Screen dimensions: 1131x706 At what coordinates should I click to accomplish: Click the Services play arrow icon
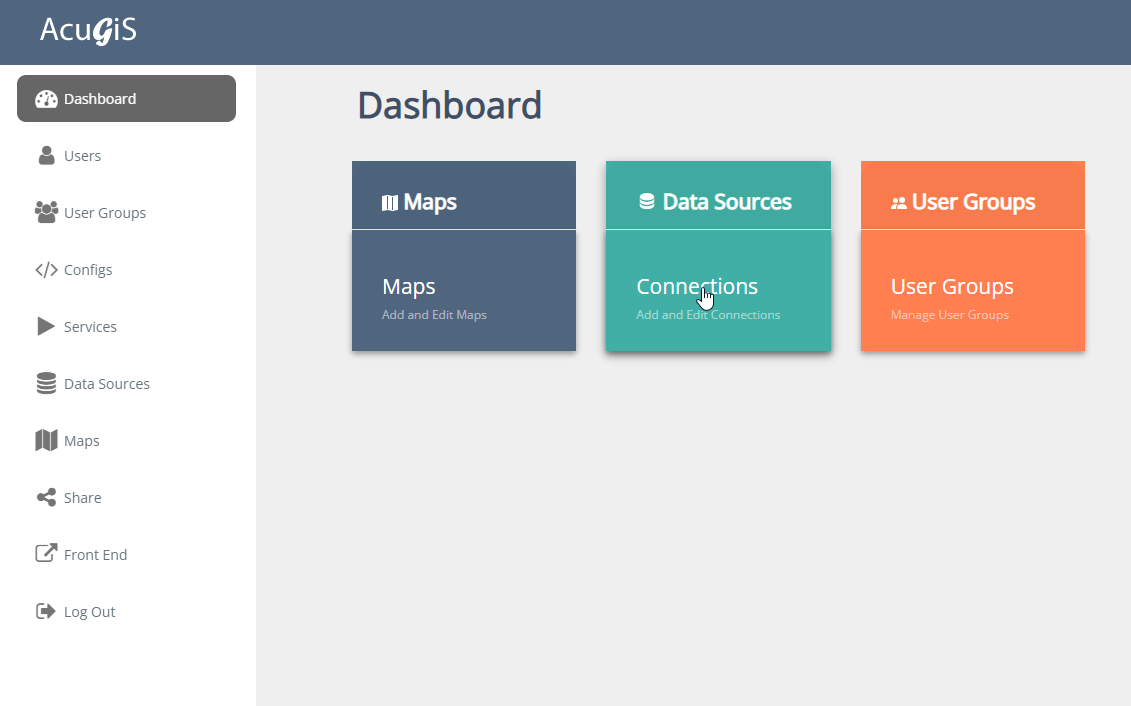coord(46,327)
